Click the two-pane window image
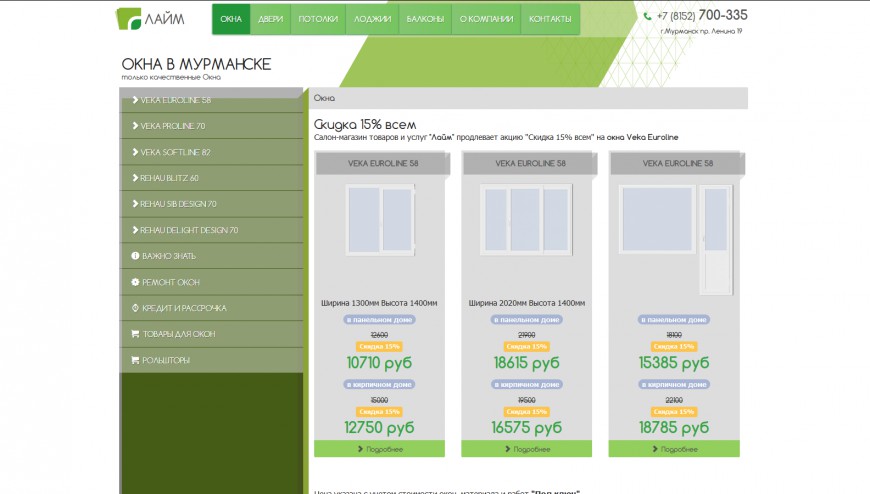Viewport: 870px width, 494px height. [x=380, y=220]
